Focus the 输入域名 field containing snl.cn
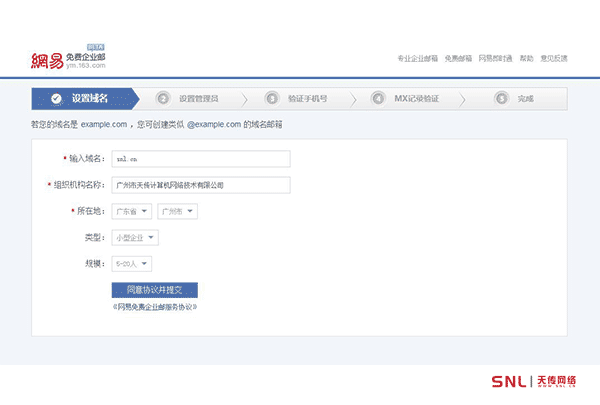The image size is (600, 405). pyautogui.click(x=201, y=159)
